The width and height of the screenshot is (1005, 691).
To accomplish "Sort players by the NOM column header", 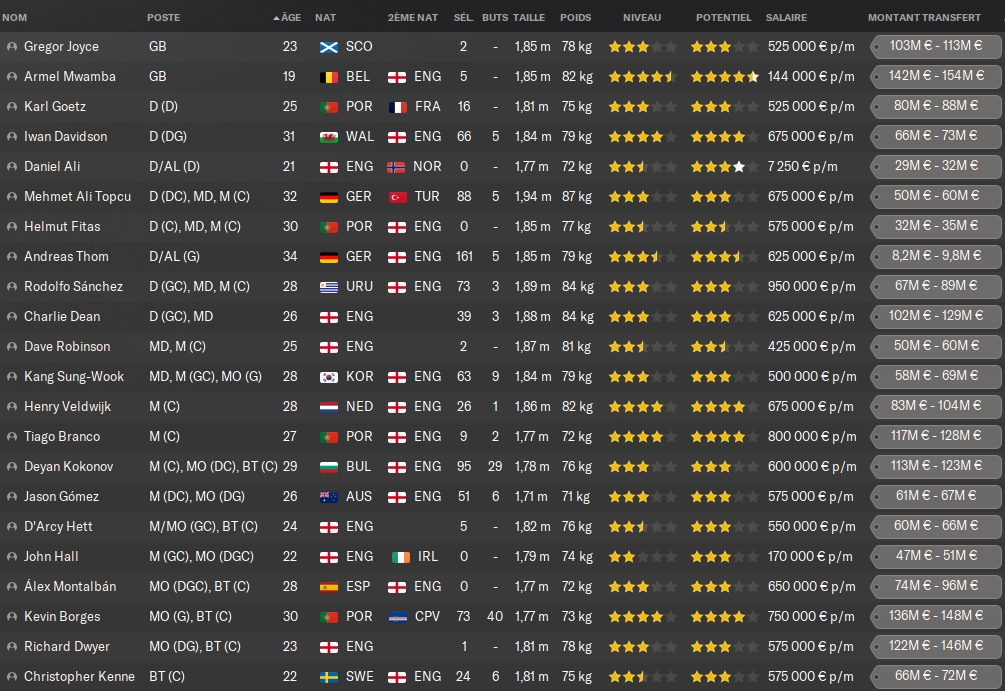I will click(15, 18).
